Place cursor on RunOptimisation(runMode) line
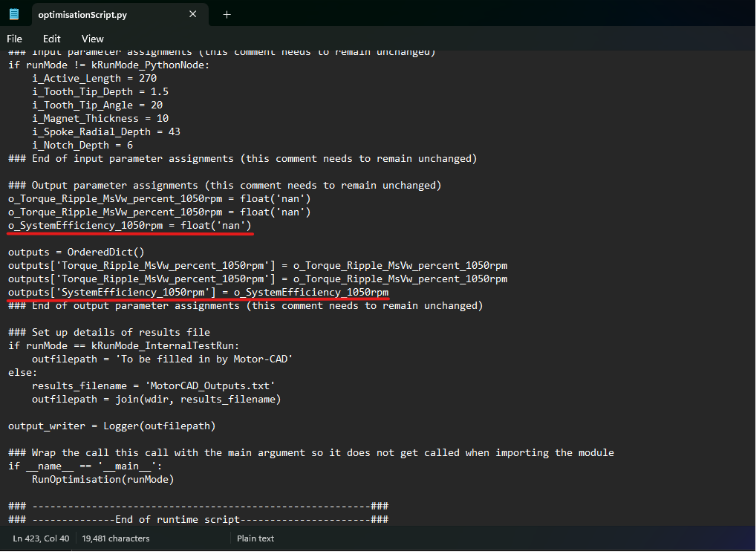This screenshot has height=552, width=756. pyautogui.click(x=101, y=478)
